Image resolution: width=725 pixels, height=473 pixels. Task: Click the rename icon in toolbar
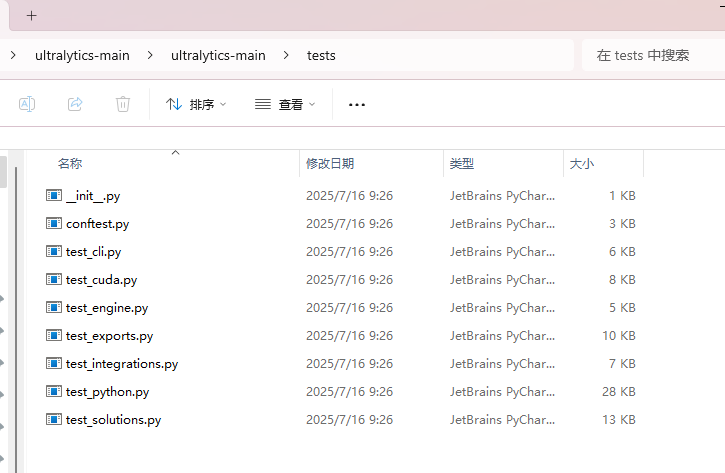click(27, 104)
